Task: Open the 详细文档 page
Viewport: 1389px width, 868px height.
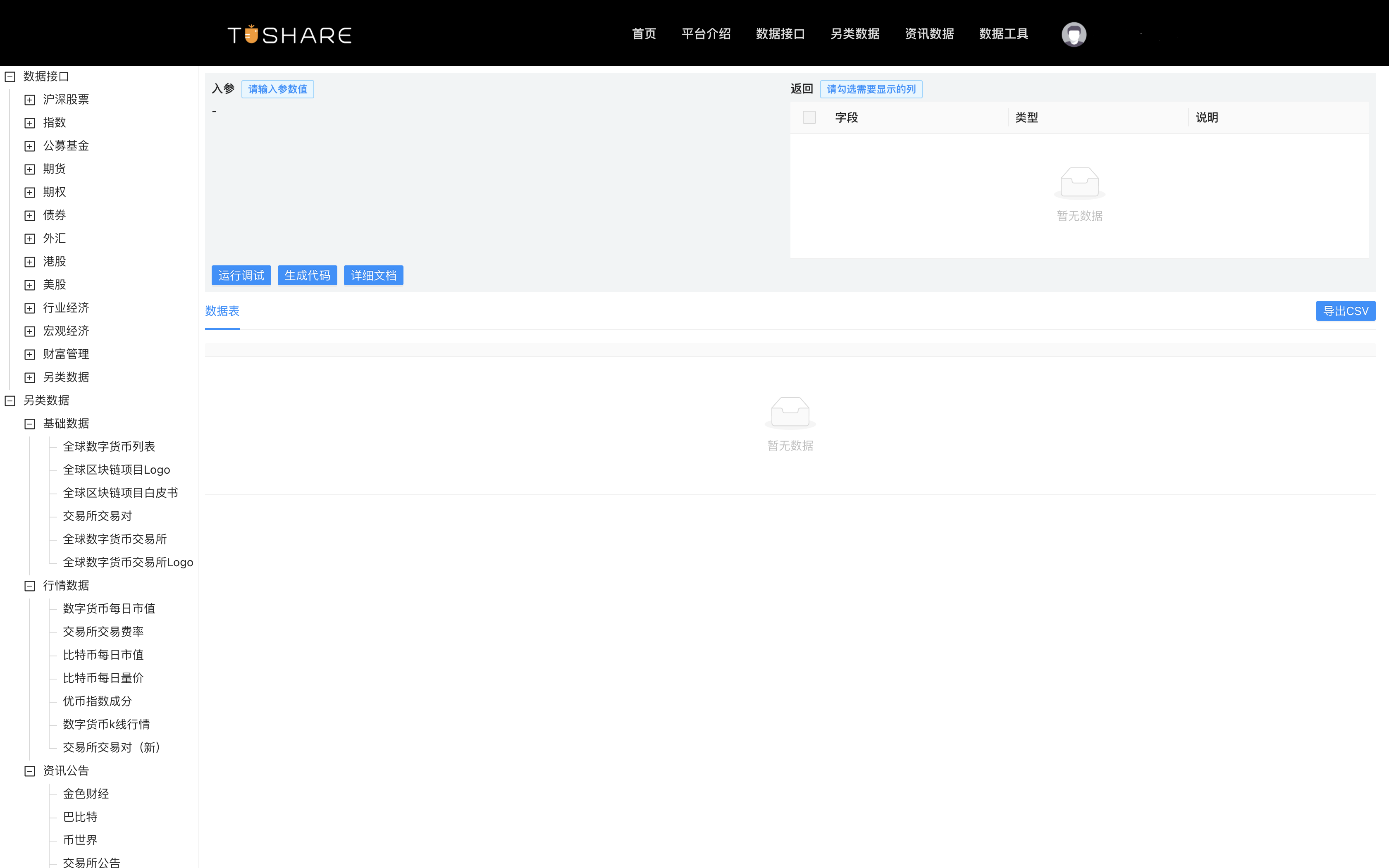Action: [x=373, y=275]
